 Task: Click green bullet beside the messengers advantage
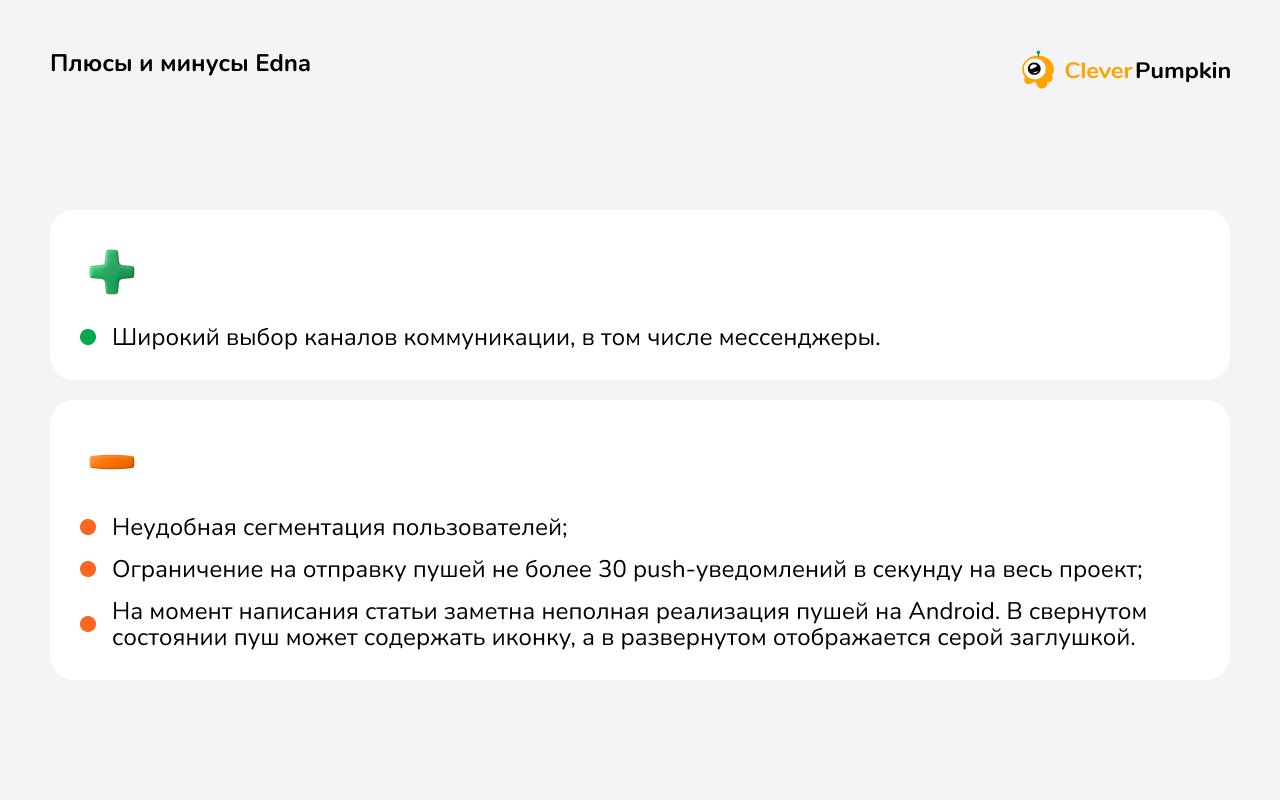pyautogui.click(x=88, y=338)
